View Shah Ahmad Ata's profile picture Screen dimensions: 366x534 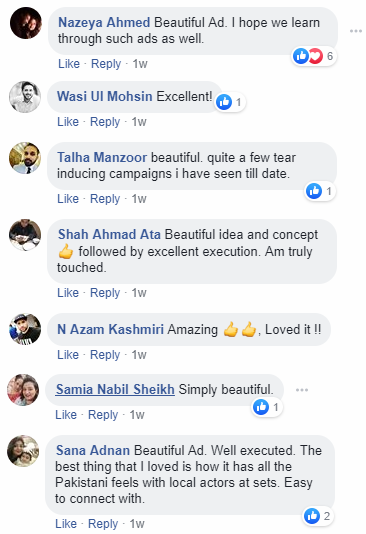click(x=25, y=235)
